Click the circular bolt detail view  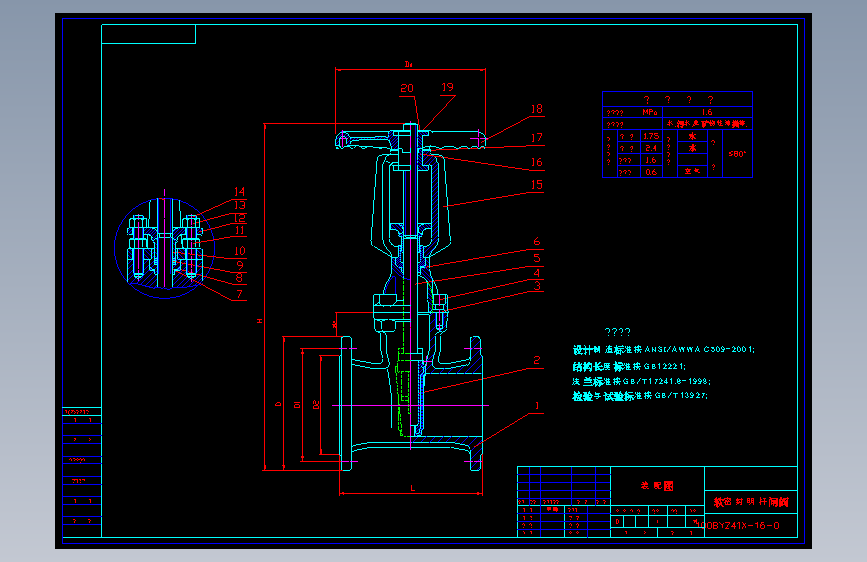[164, 248]
